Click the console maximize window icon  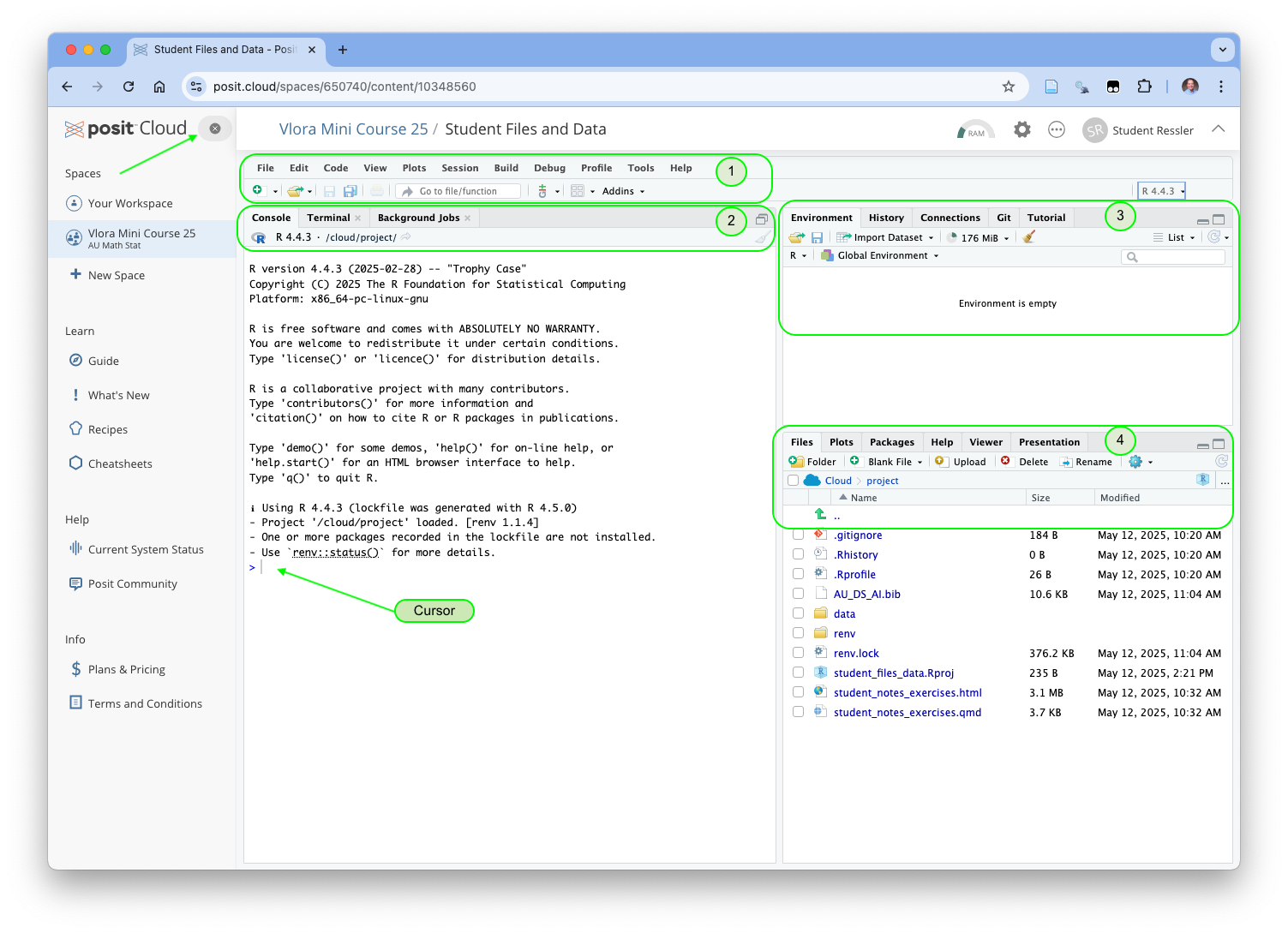point(761,218)
